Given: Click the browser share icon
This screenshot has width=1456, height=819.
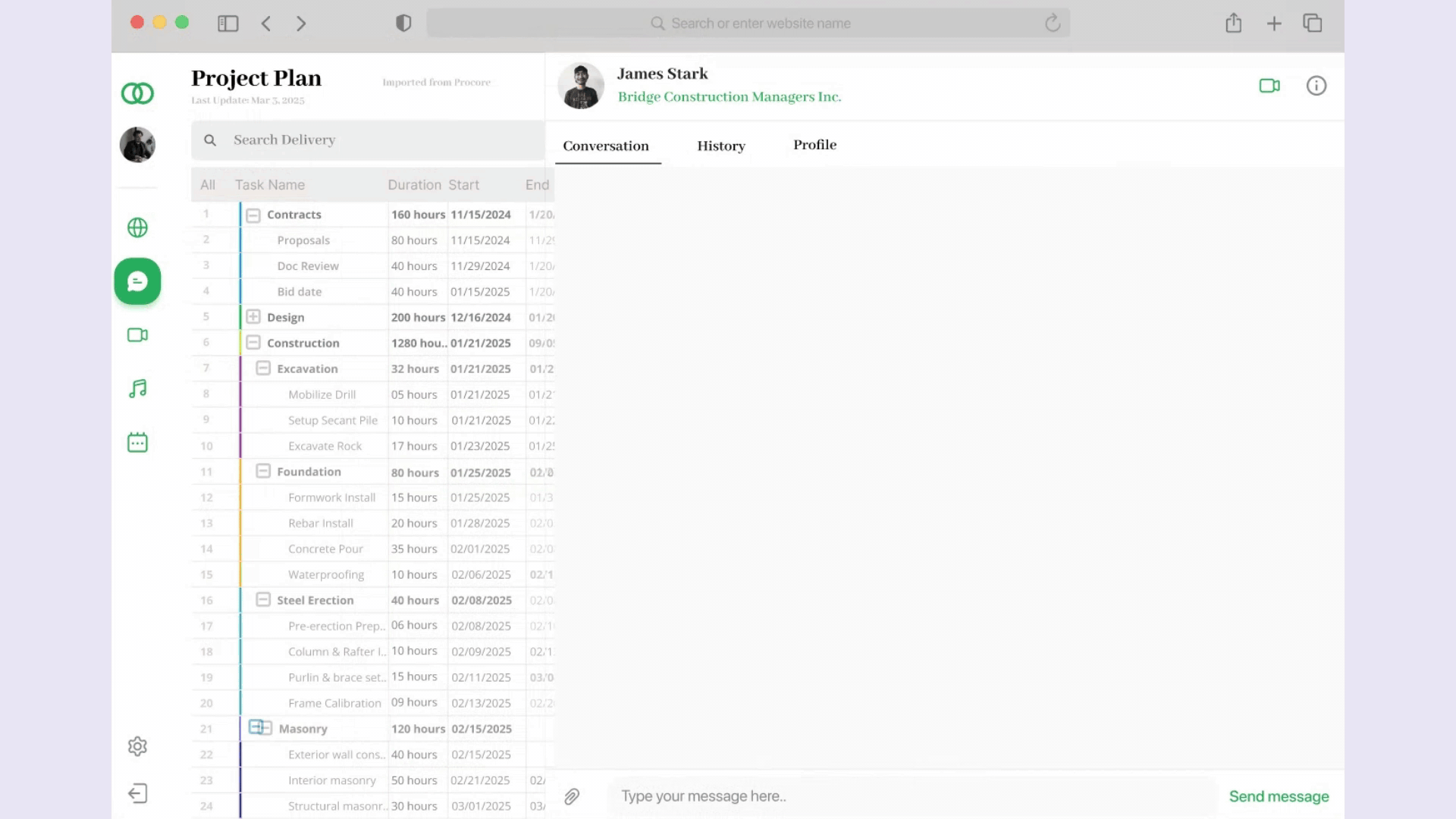Looking at the screenshot, I should [x=1234, y=24].
